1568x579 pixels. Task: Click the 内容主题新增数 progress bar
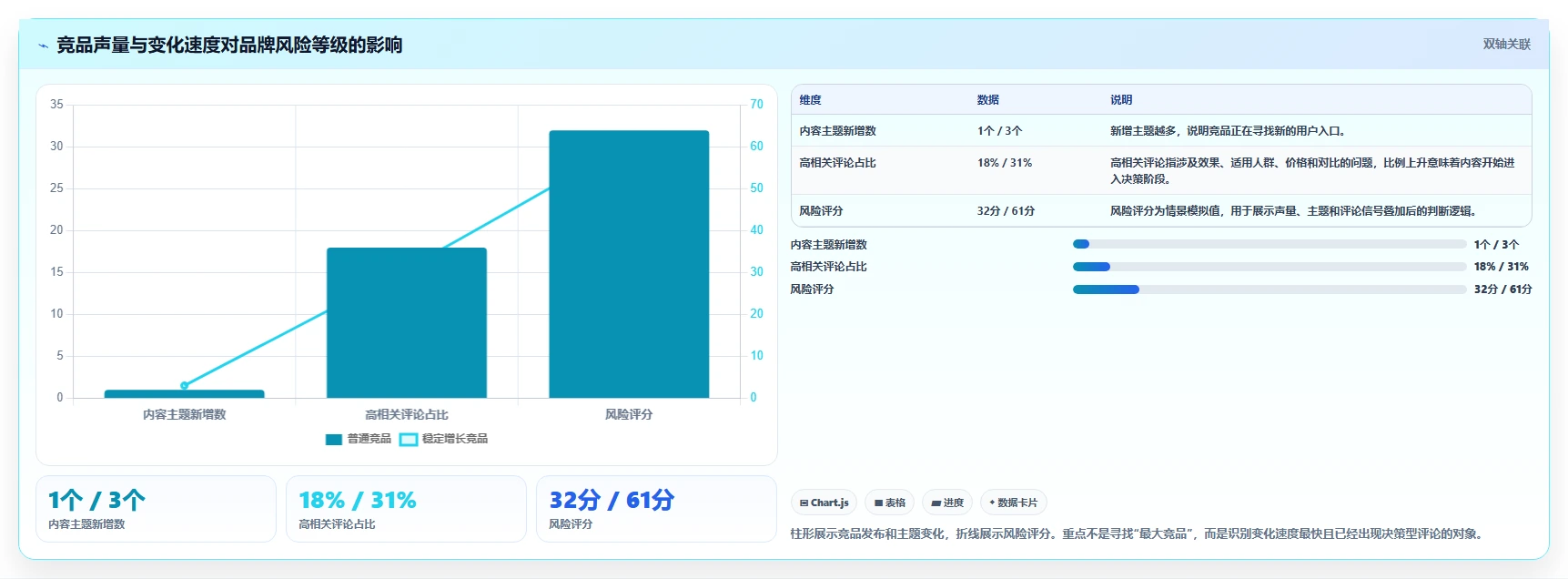[x=1270, y=244]
